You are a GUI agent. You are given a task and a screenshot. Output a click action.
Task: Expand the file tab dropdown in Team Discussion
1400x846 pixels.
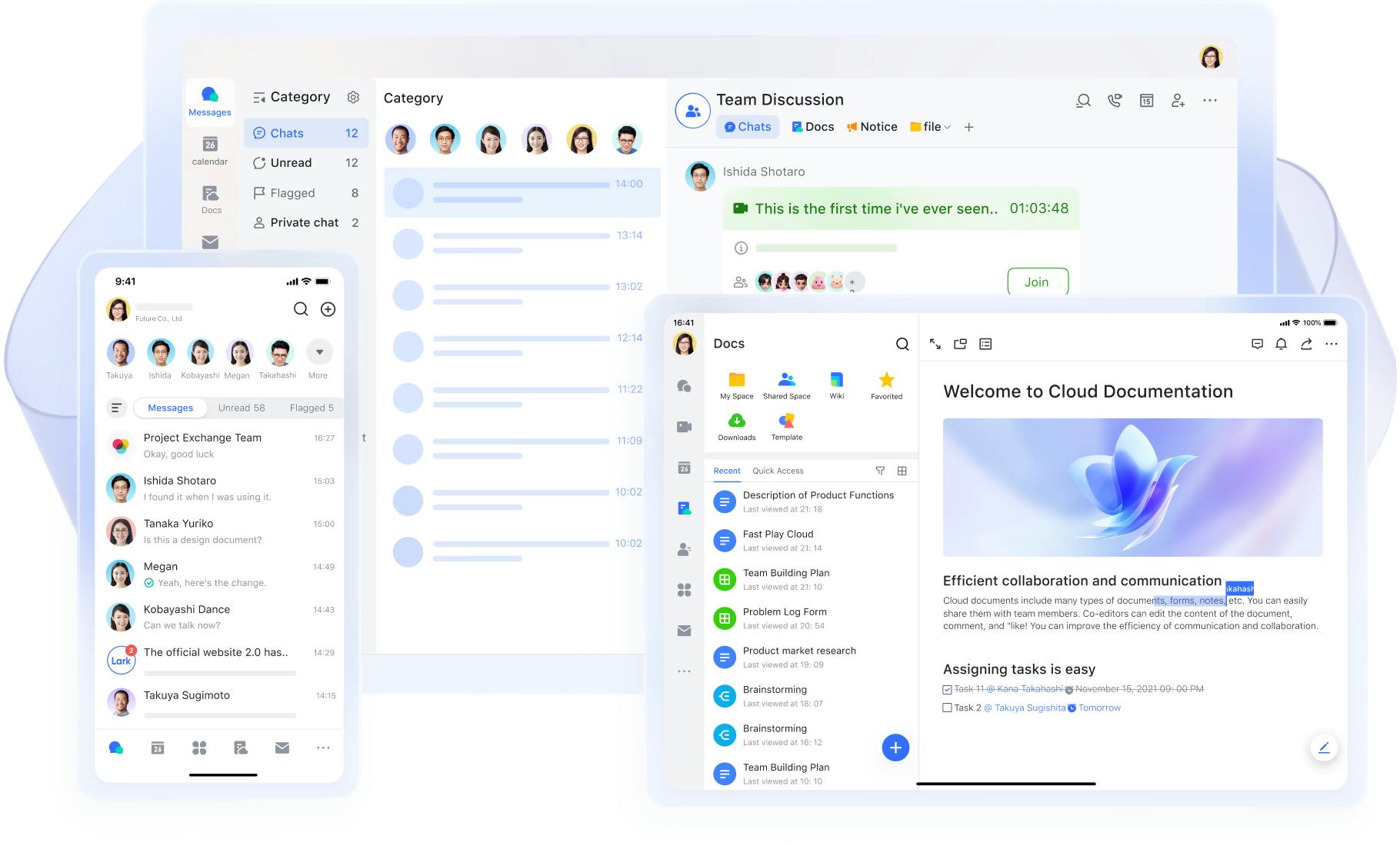pos(949,127)
